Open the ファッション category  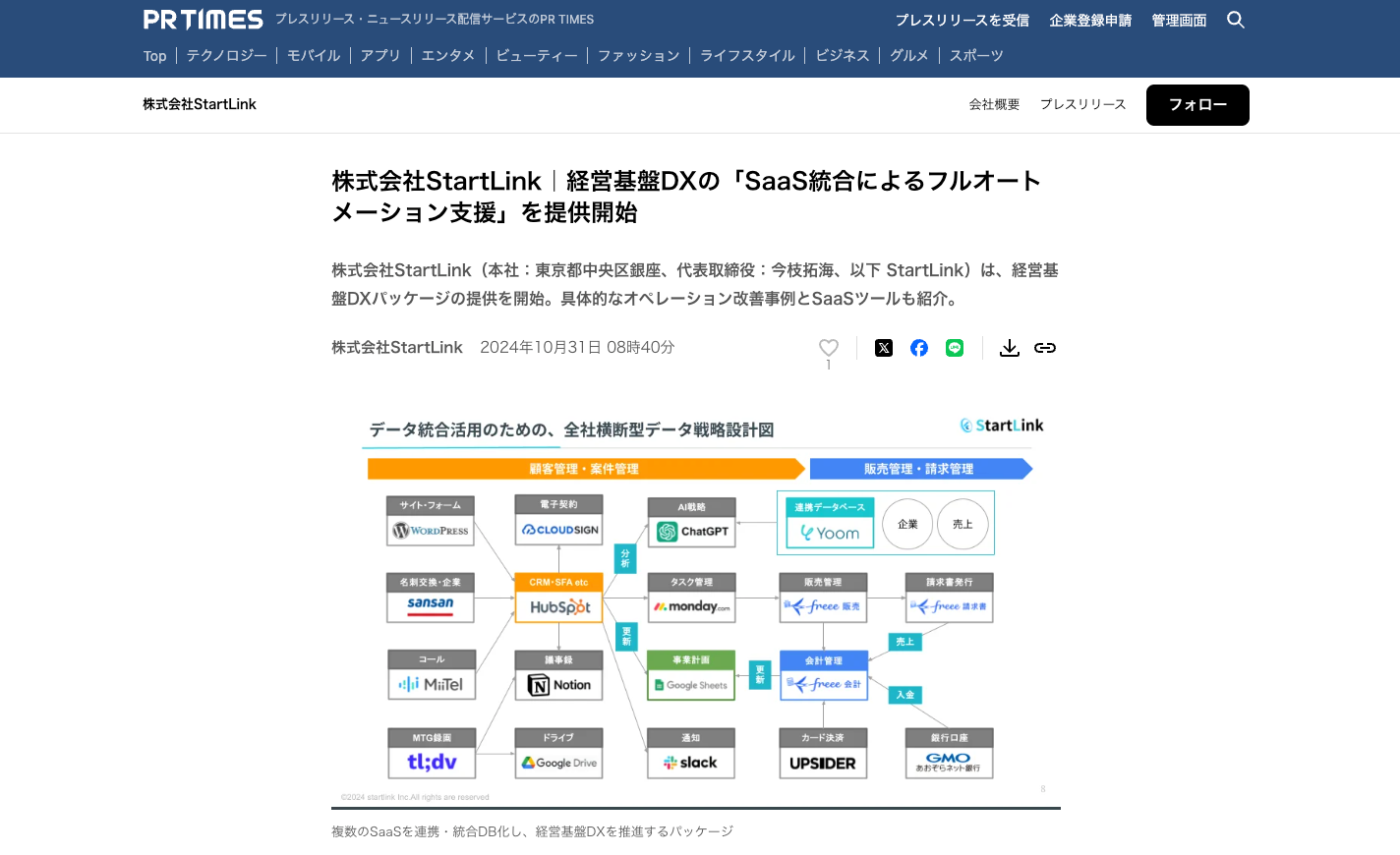(639, 56)
